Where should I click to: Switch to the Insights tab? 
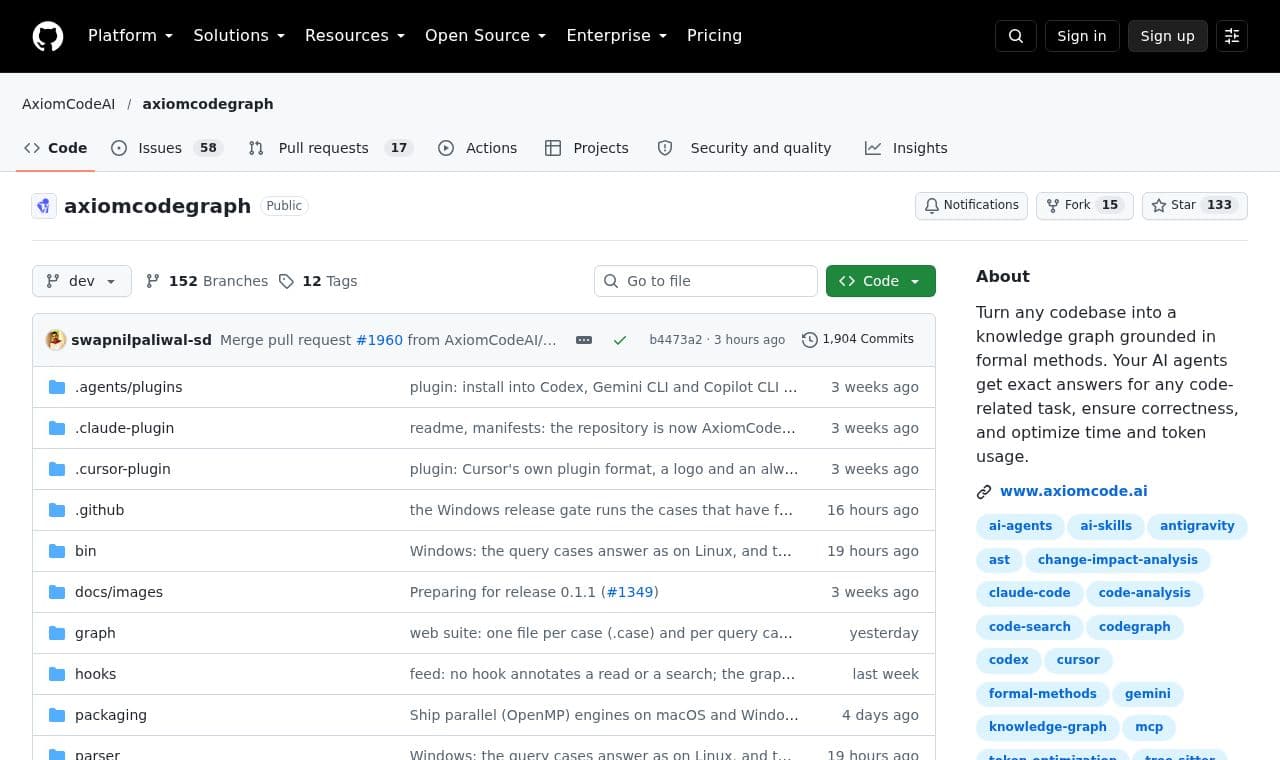click(906, 148)
